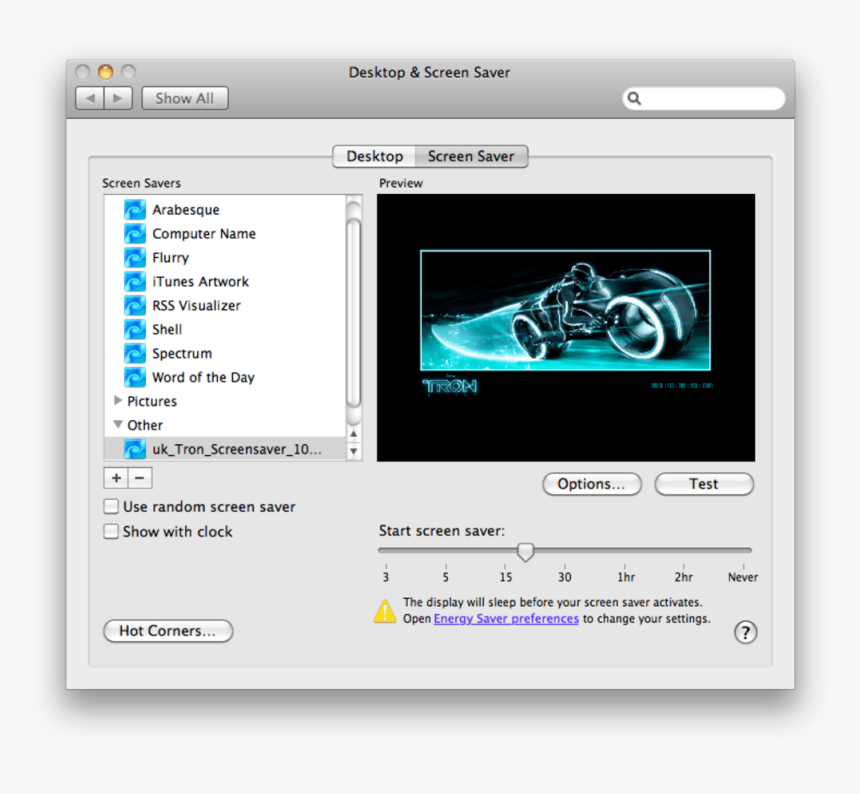The height and width of the screenshot is (794, 860).
Task: Select Computer Name in the list
Action: pyautogui.click(x=225, y=234)
